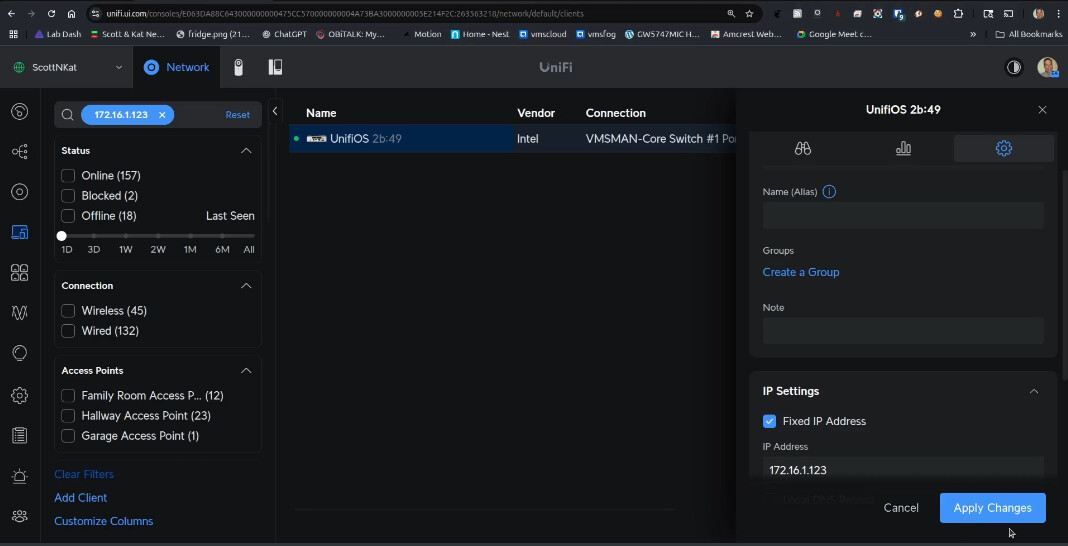Reset the search filter
This screenshot has width=1068, height=546.
(238, 115)
